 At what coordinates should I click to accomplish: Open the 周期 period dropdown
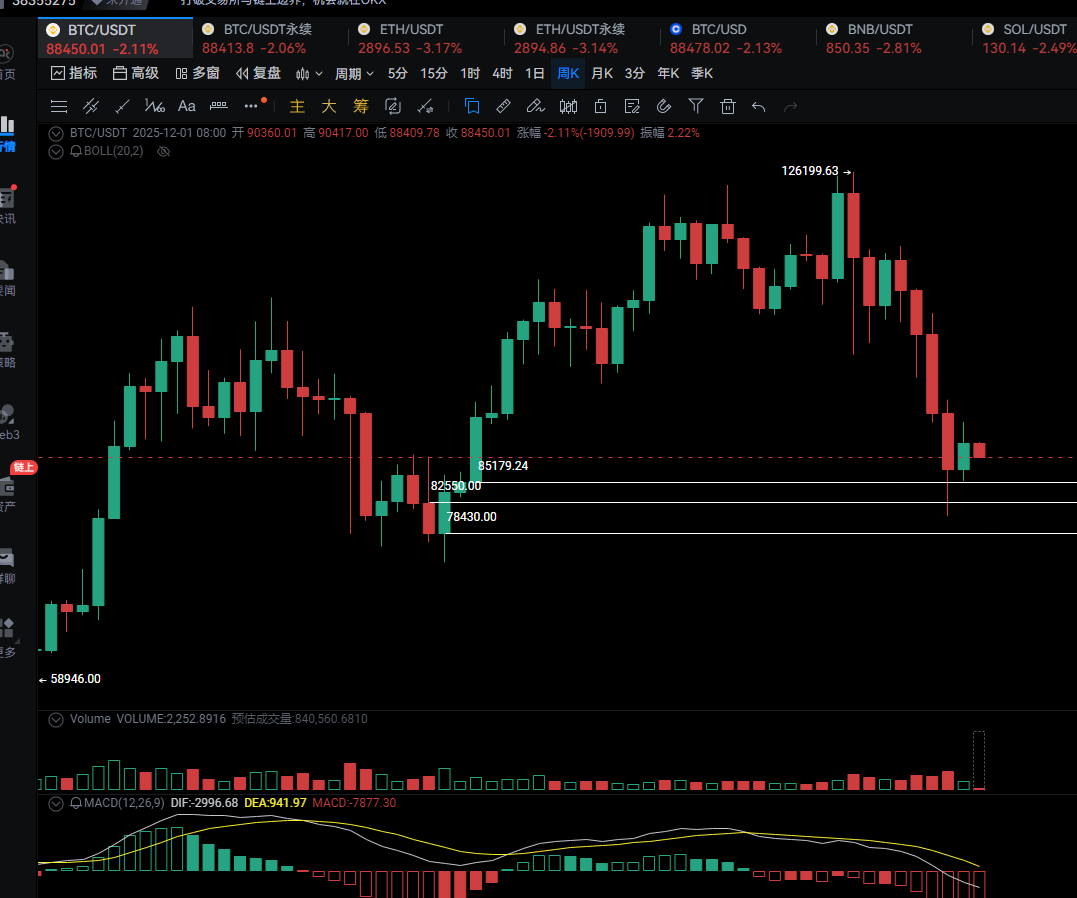[354, 73]
